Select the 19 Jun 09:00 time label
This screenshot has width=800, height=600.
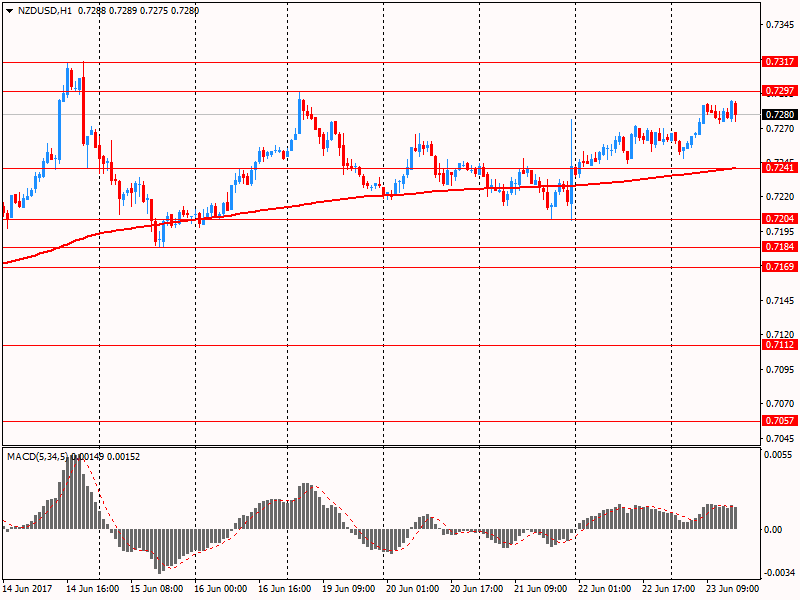[349, 588]
